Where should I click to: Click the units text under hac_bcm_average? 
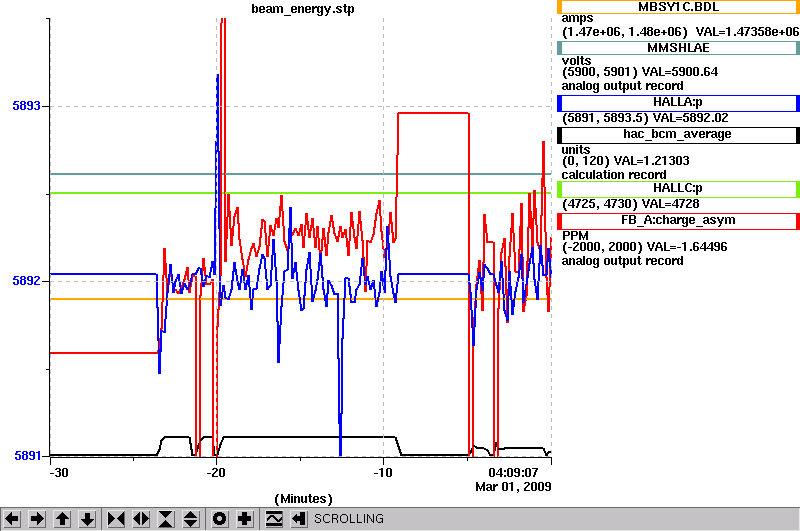(x=576, y=149)
